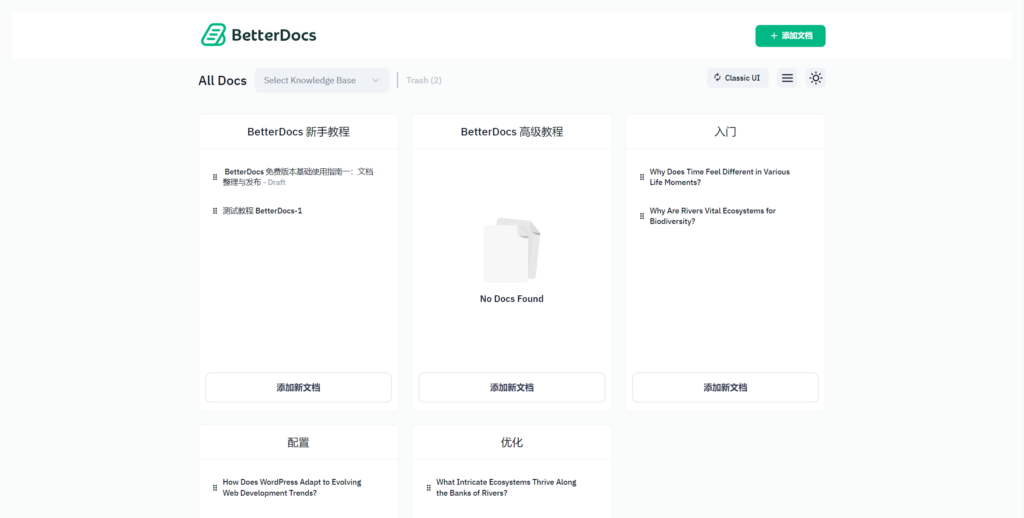Open What Intricate Ecosystems Thrive doc
This screenshot has height=518, width=1024.
coord(506,488)
